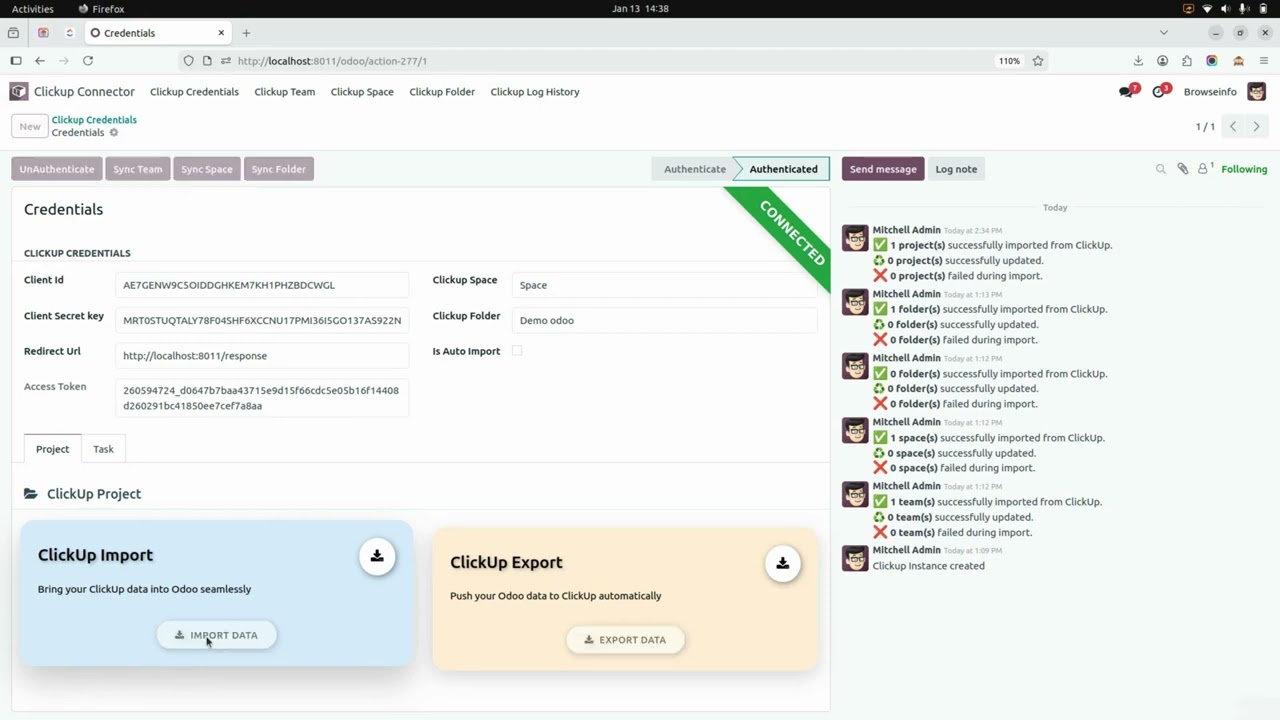Open Wi-Fi network indicator
This screenshot has height=720, width=1280.
pos(1207,9)
